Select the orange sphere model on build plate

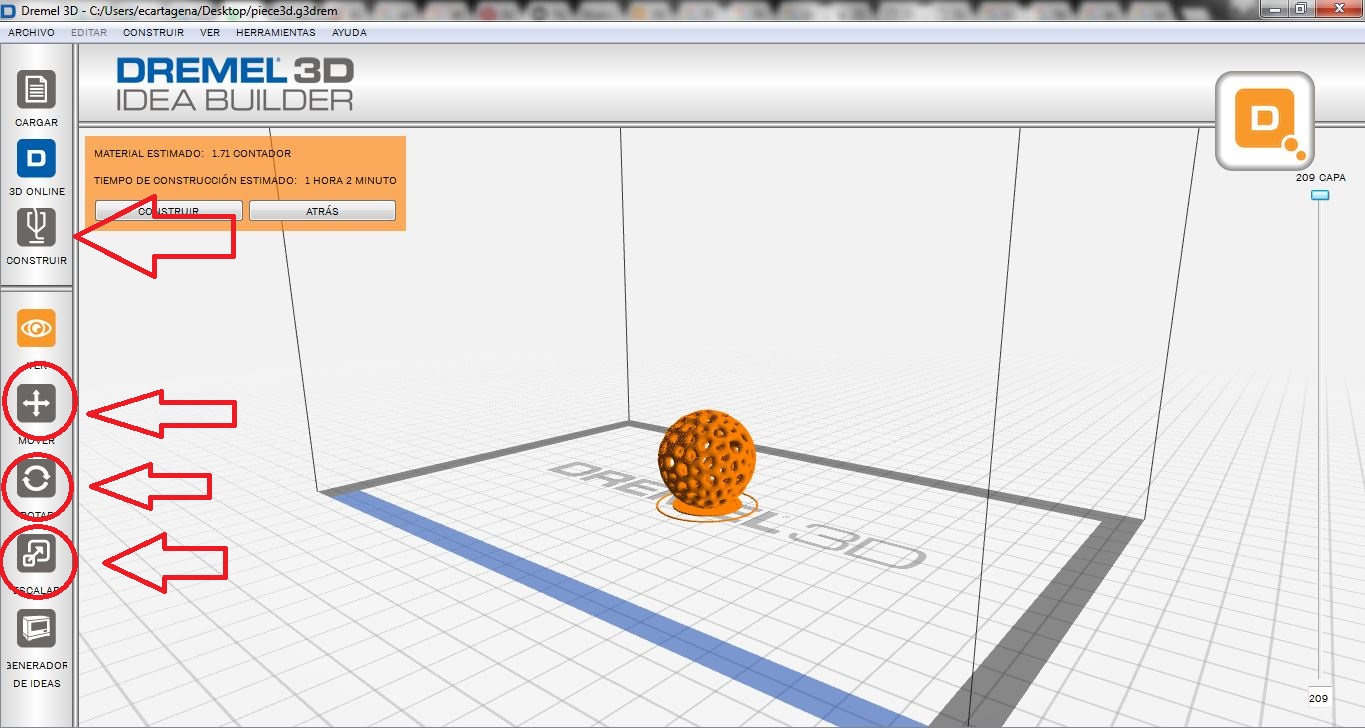(x=707, y=458)
